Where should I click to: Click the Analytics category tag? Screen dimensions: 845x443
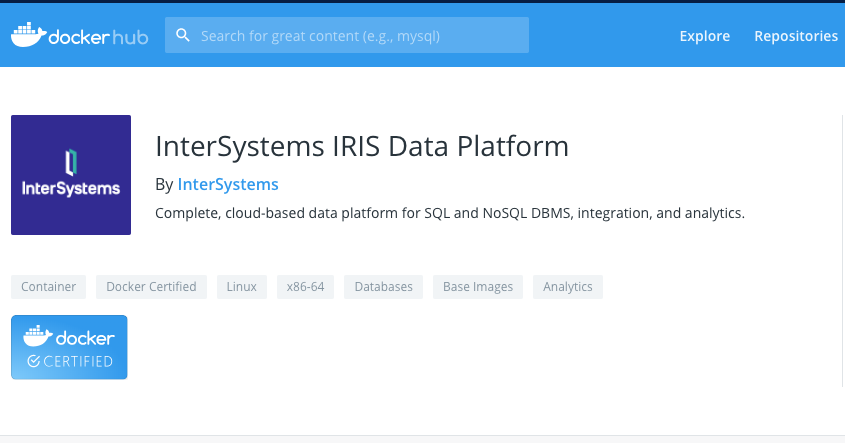click(567, 287)
